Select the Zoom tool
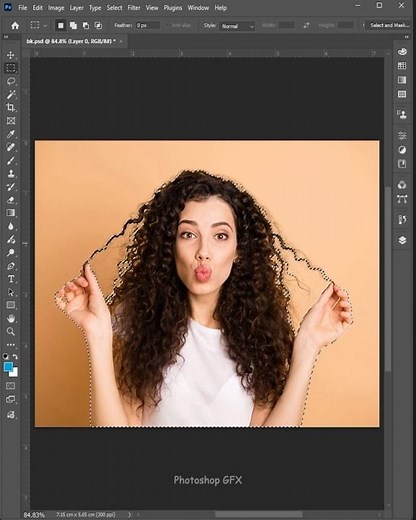 (11, 331)
